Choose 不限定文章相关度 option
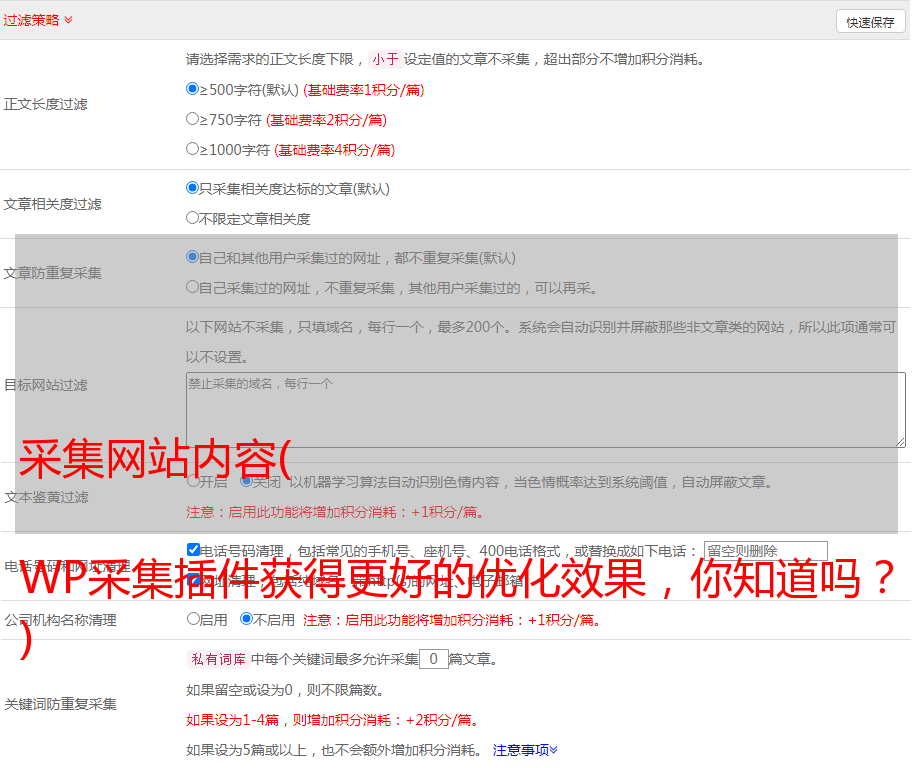Screen dimensions: 912x768 pyautogui.click(x=192, y=218)
